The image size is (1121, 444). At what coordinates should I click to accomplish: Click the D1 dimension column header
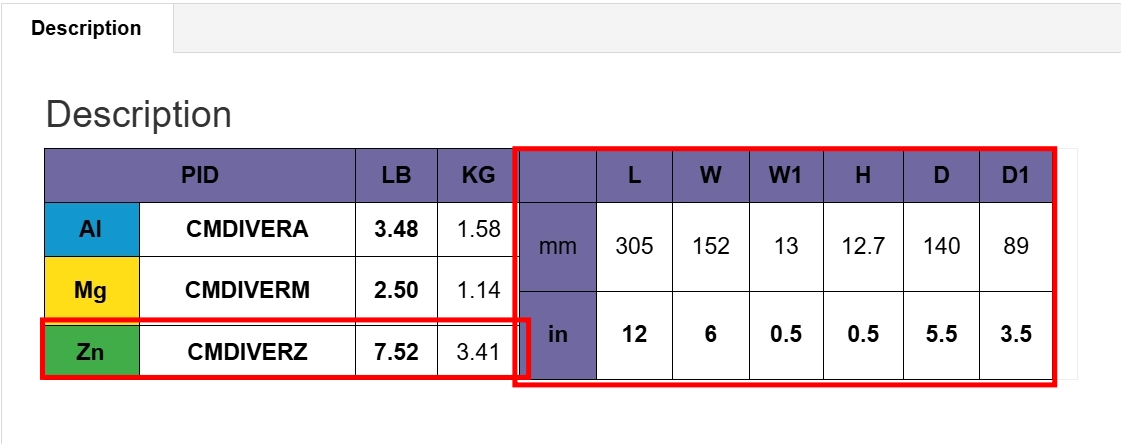pyautogui.click(x=1016, y=176)
